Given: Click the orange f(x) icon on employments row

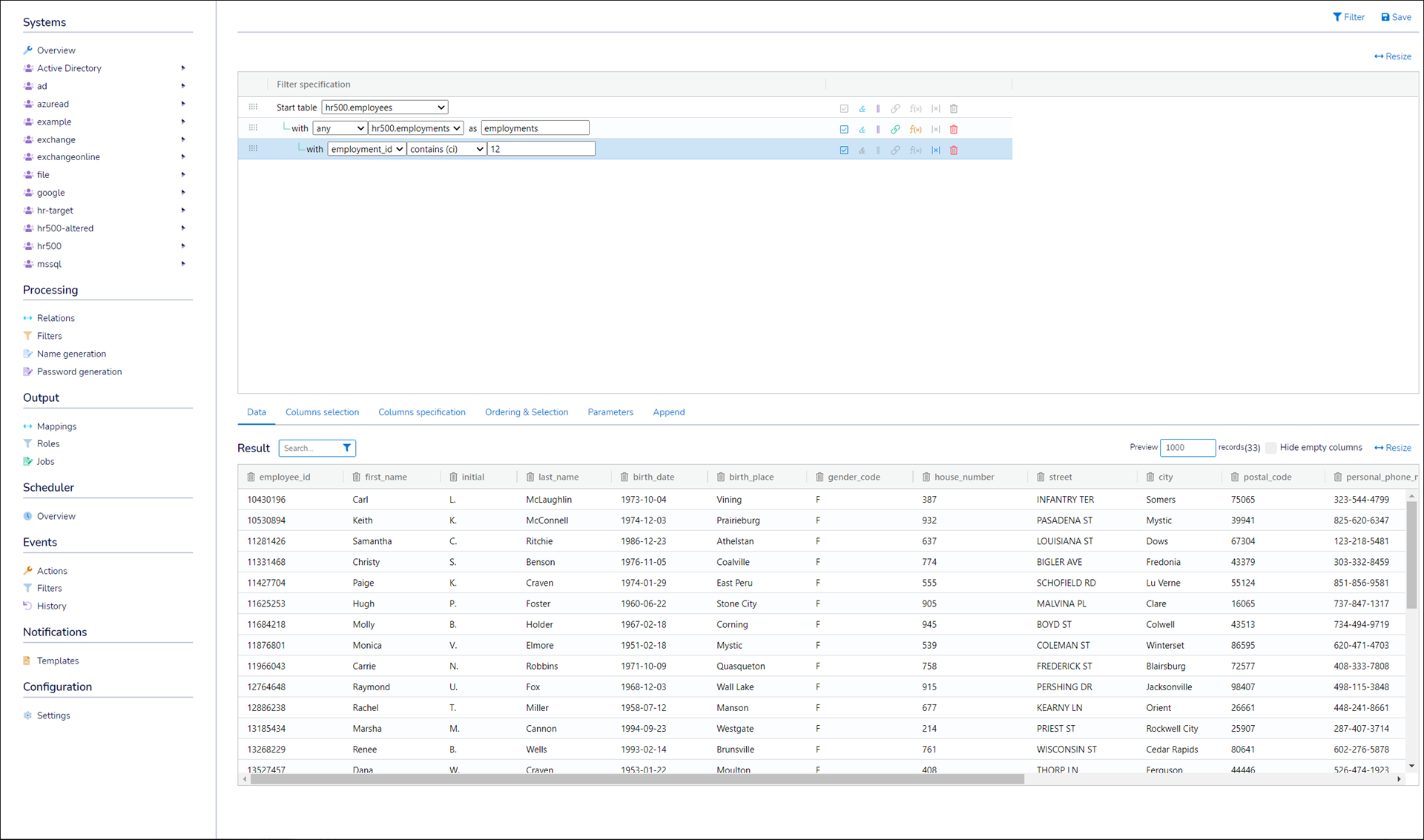Looking at the screenshot, I should 915,129.
